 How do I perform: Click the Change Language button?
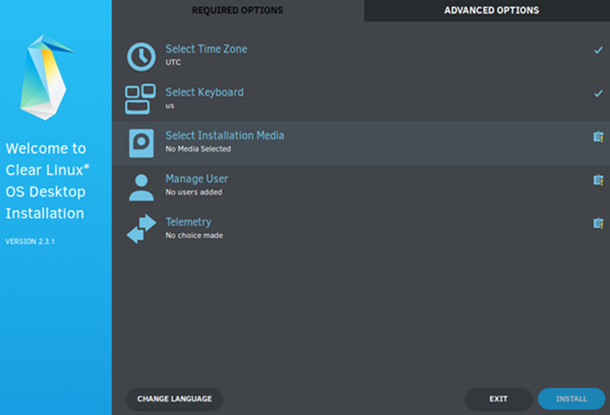click(174, 399)
